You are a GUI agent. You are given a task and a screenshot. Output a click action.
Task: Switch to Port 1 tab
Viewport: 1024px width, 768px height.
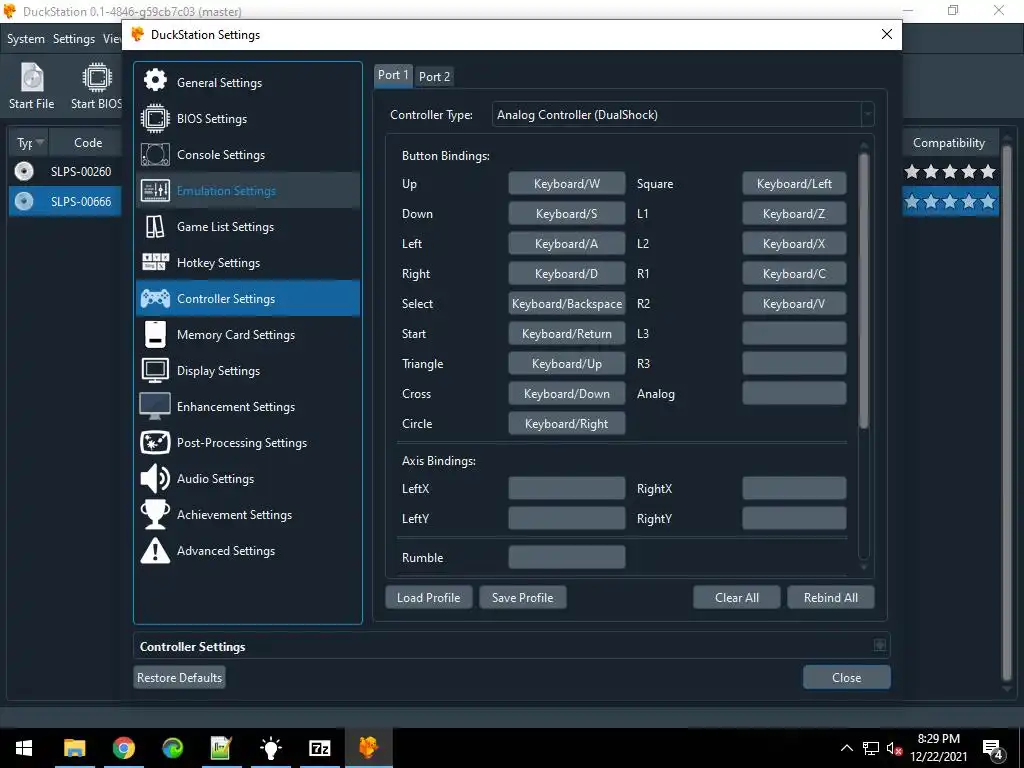393,75
